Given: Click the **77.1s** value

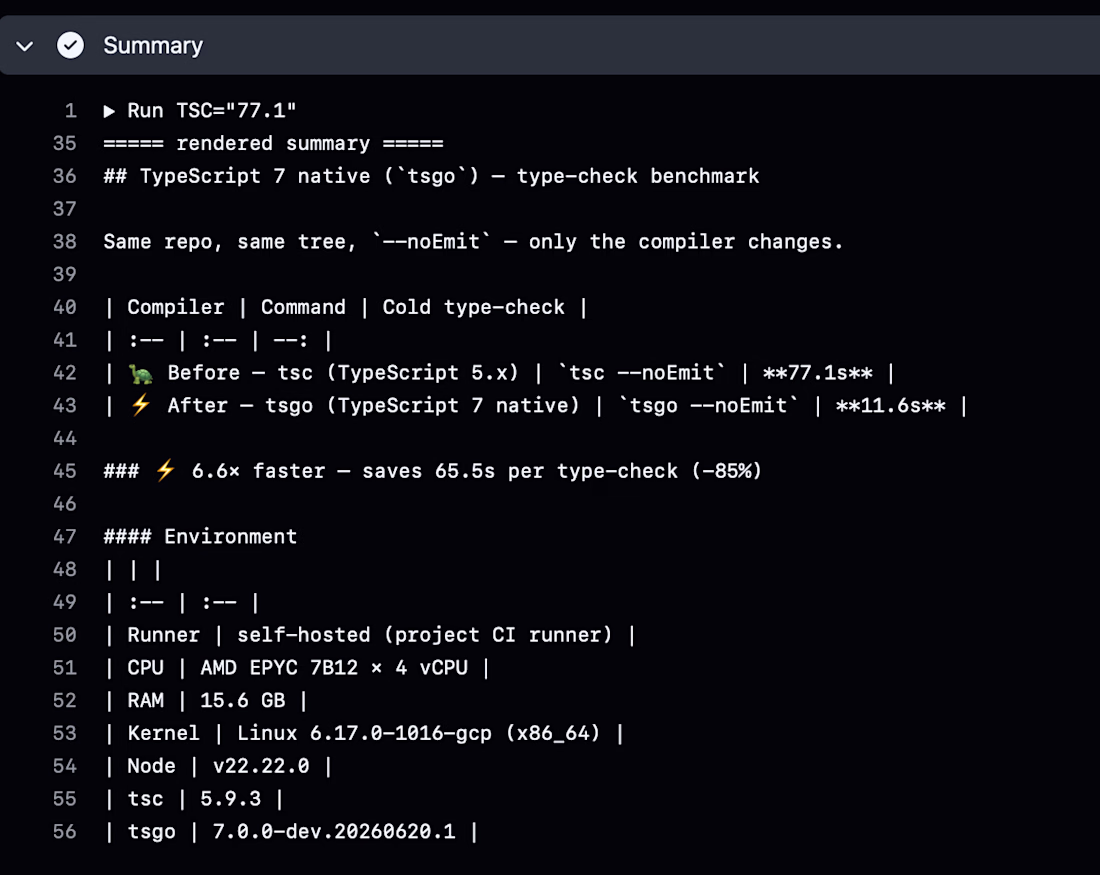Looking at the screenshot, I should (x=817, y=373).
